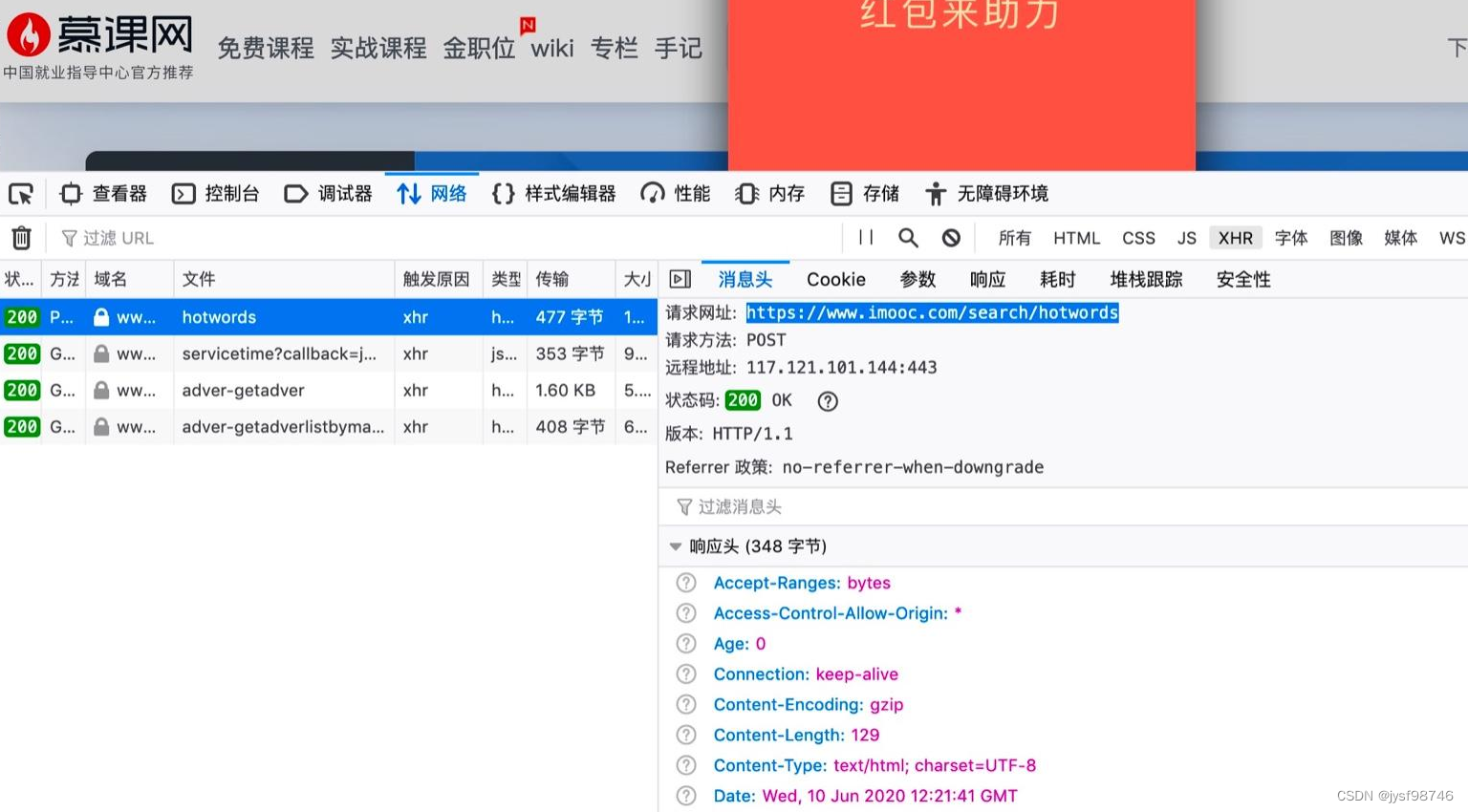Click help icon beside Access-Control-Allow-Origin
Image resolution: width=1468 pixels, height=812 pixels.
click(686, 613)
